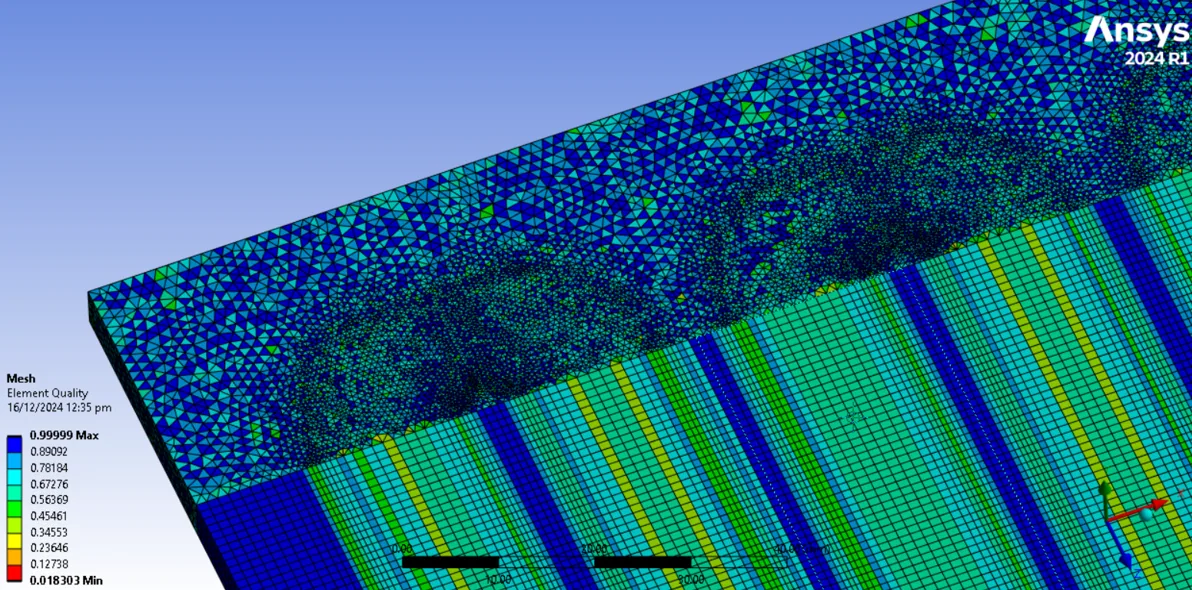Select the medium blue legend color band
This screenshot has width=1192, height=590.
pyautogui.click(x=16, y=459)
